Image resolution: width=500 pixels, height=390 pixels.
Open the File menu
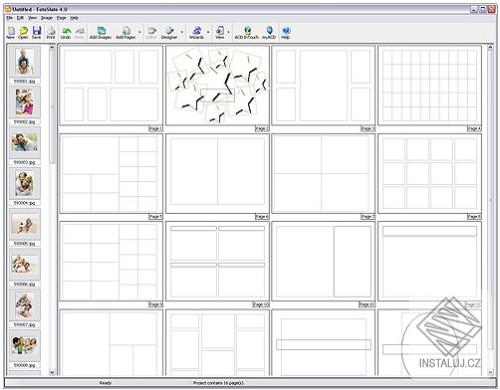[9, 18]
